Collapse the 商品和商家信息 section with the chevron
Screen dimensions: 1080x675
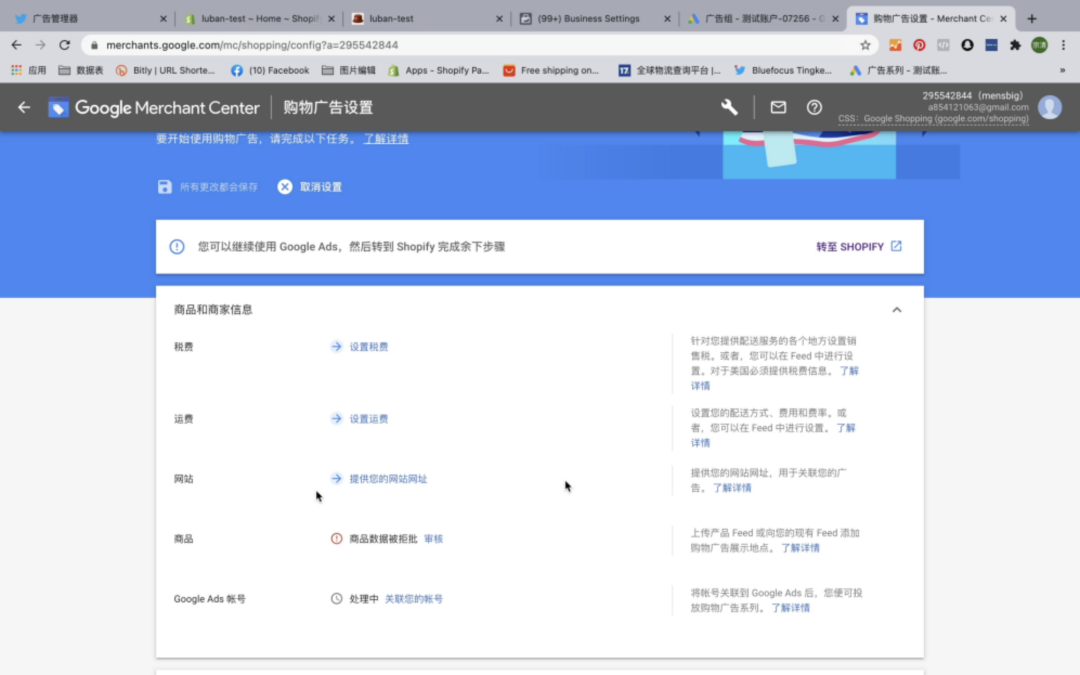[897, 310]
